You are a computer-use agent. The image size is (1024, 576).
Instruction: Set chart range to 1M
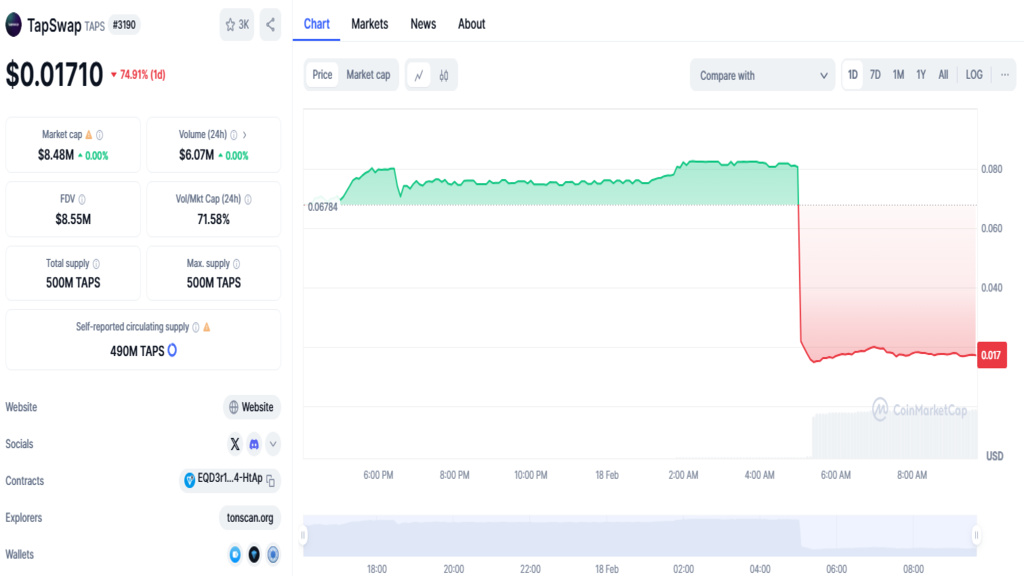click(899, 75)
